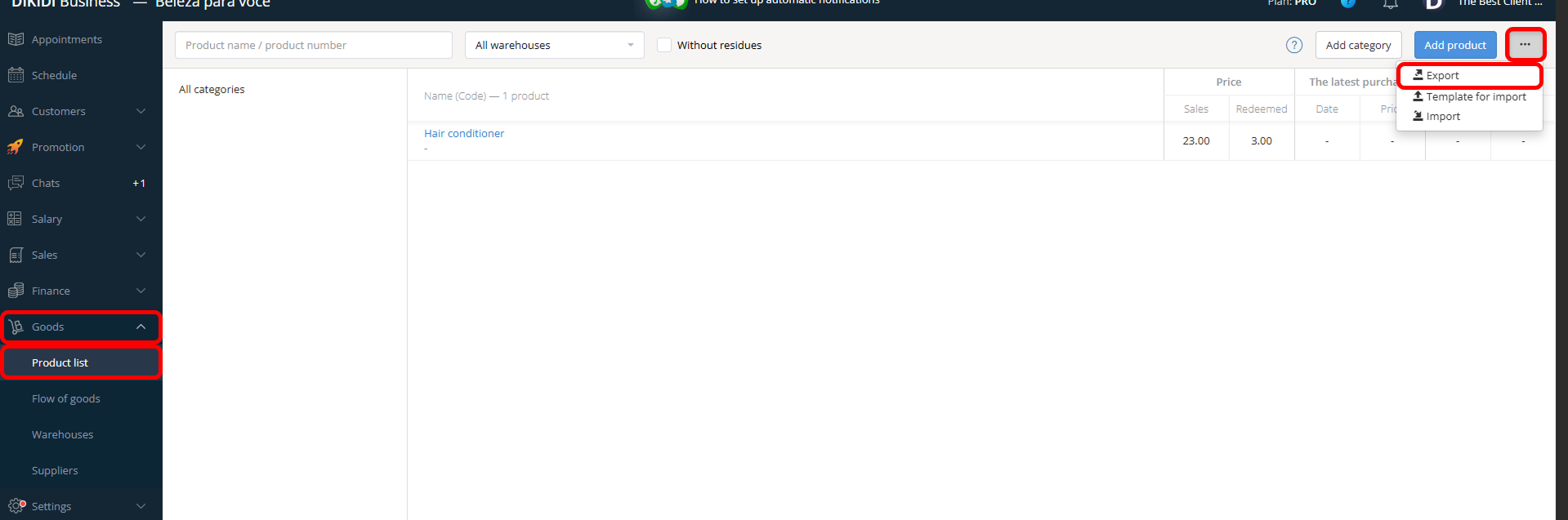Expand the Finance submenu arrow
Image resolution: width=1568 pixels, height=520 pixels.
141,291
